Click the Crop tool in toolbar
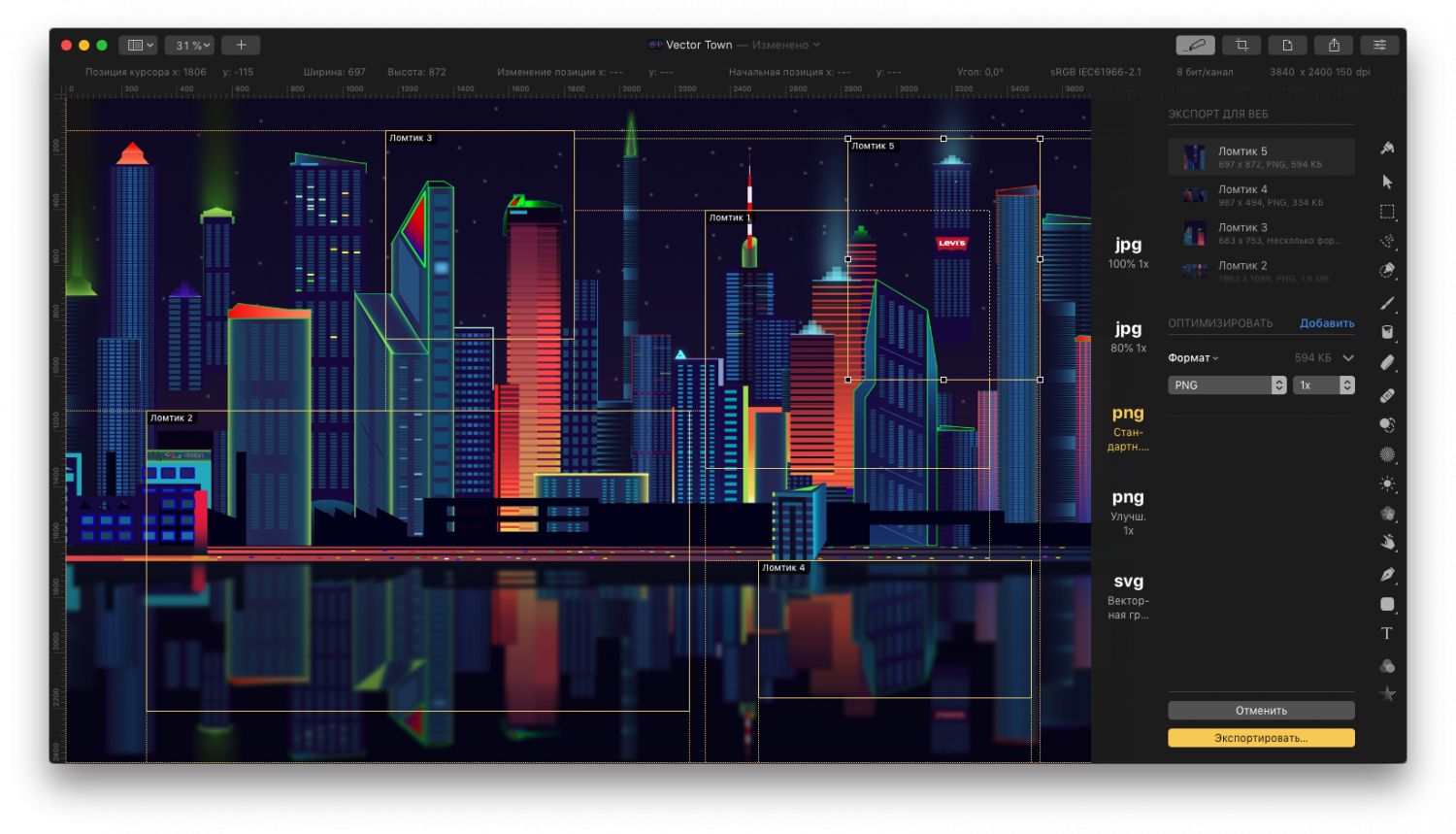 [1241, 45]
